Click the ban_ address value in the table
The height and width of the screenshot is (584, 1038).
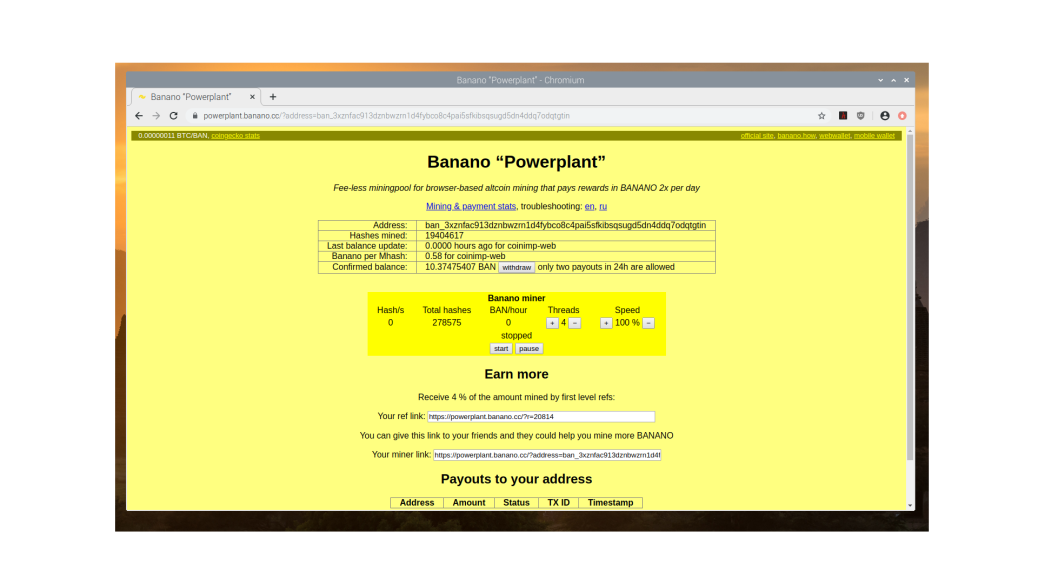pos(565,225)
